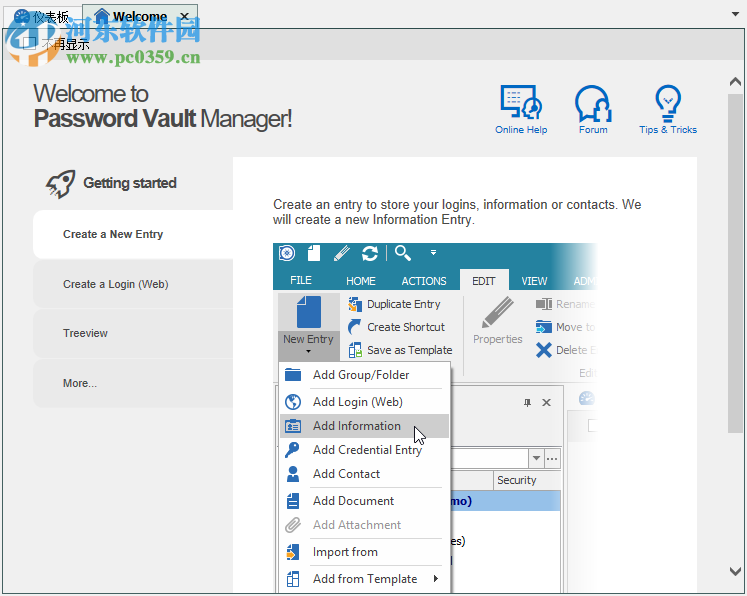Select the Treeview step
This screenshot has width=747, height=596.
133,333
